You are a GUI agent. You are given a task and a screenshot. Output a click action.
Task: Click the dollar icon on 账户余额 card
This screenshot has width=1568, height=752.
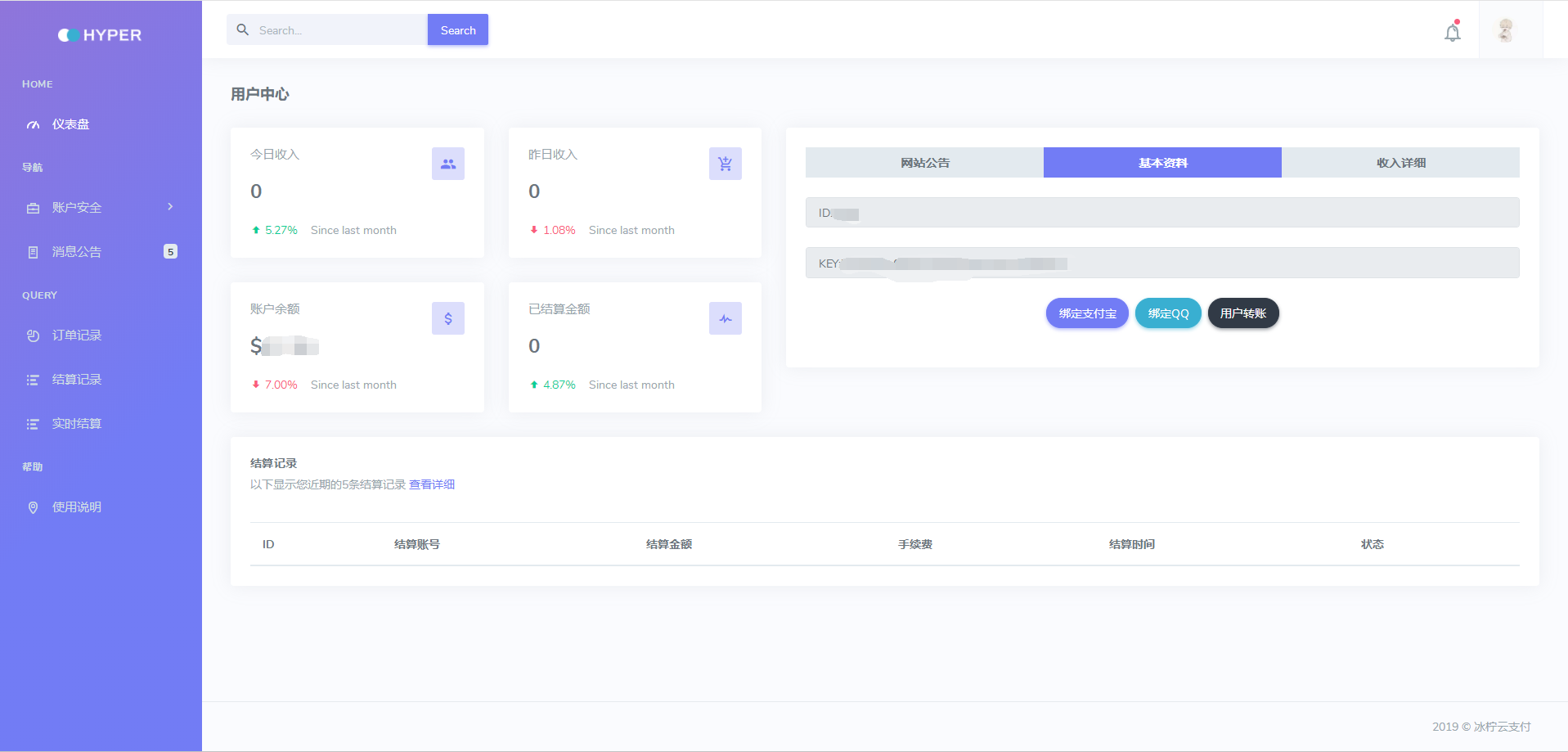click(x=447, y=318)
